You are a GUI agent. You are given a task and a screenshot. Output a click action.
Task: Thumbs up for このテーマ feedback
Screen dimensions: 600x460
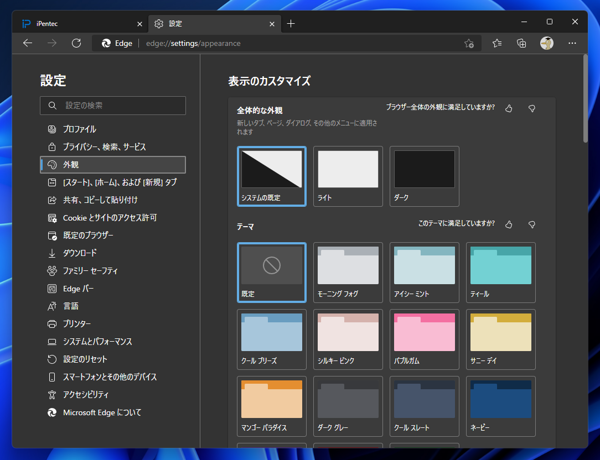[x=509, y=224]
